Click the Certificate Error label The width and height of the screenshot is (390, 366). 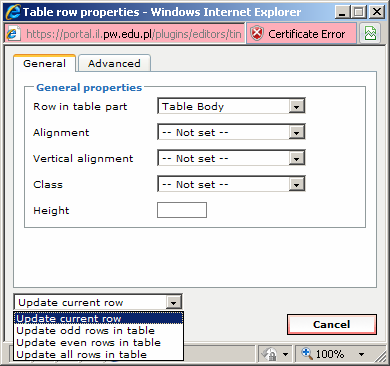pos(306,34)
